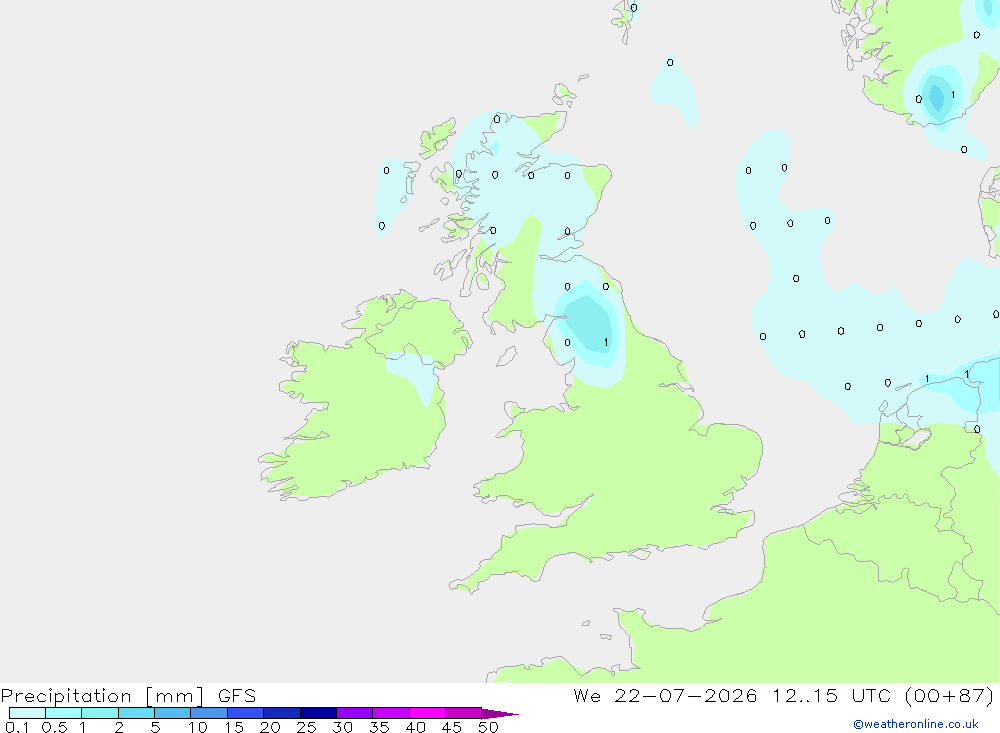
Task: Pick the 10–15 mm legend swatch
Action: coord(209,713)
